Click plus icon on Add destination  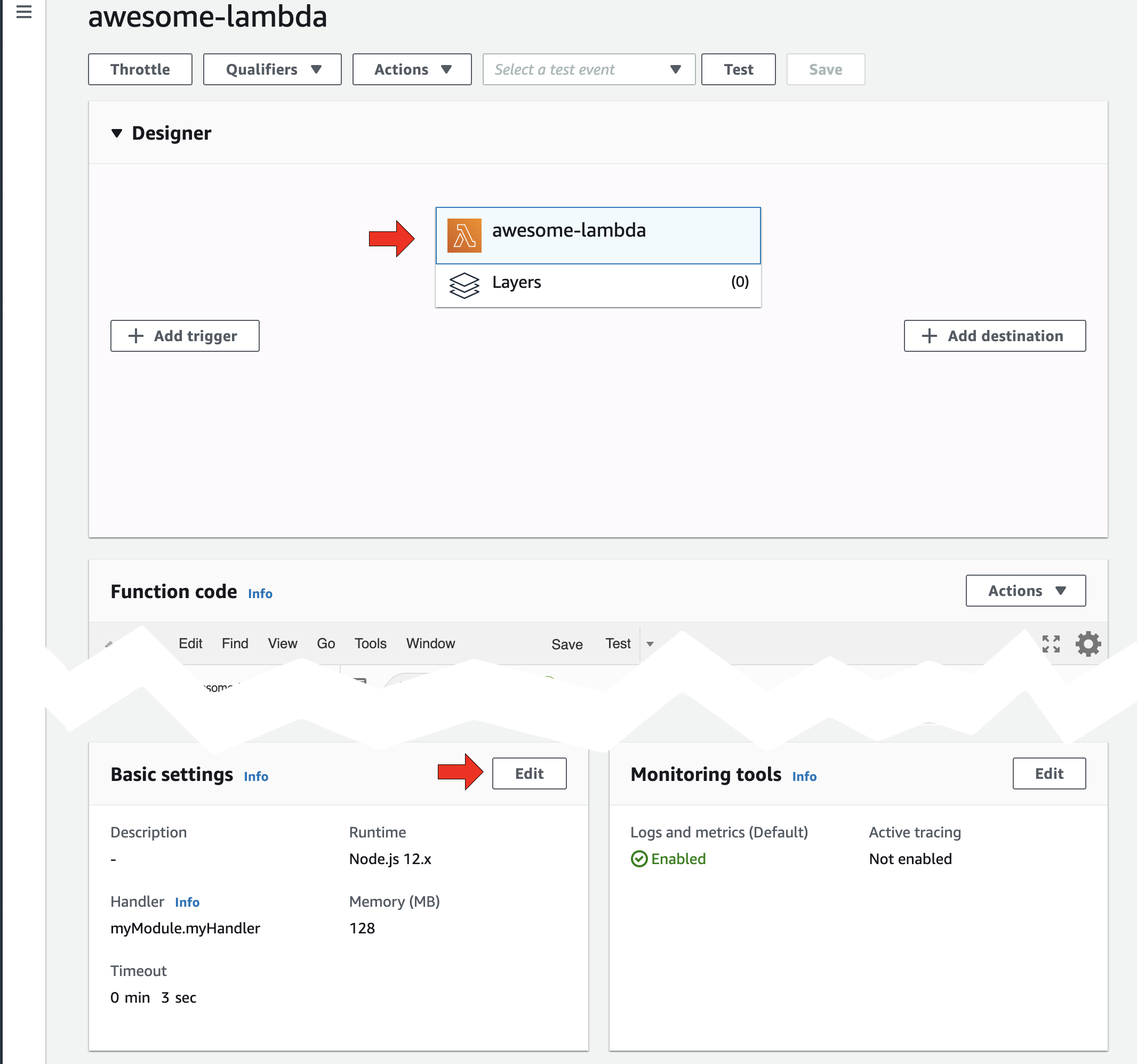click(x=930, y=336)
